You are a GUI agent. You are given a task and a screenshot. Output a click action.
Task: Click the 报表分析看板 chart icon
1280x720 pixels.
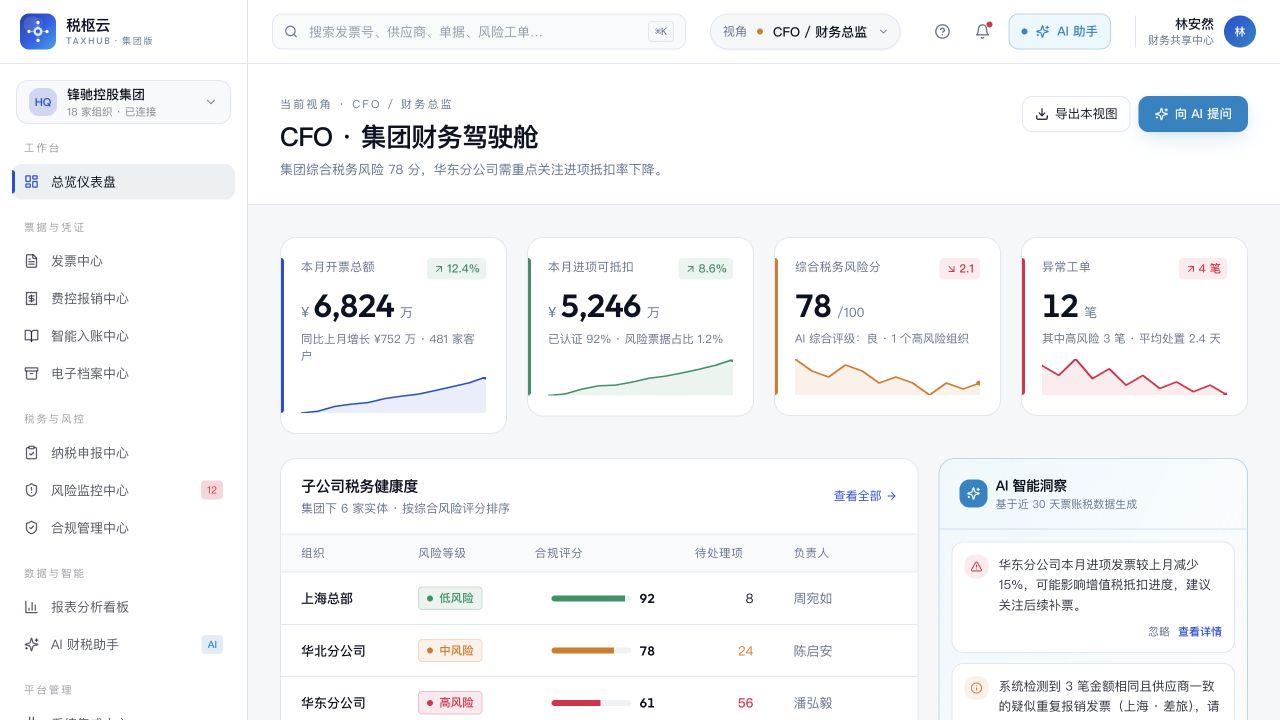(x=31, y=606)
